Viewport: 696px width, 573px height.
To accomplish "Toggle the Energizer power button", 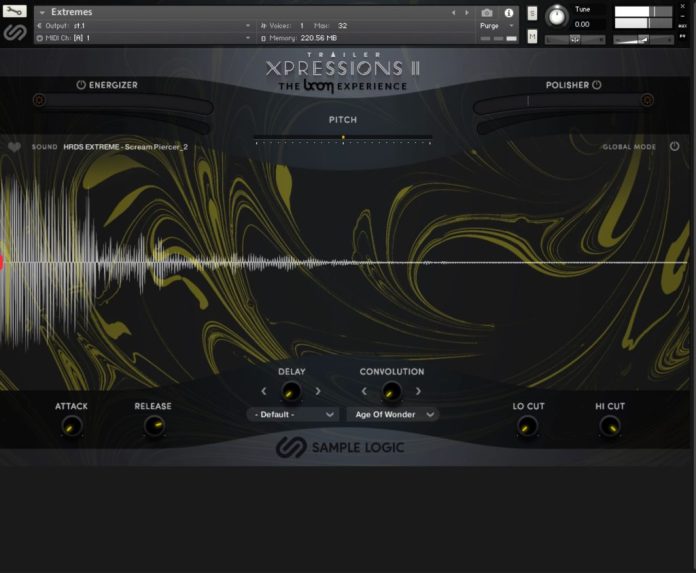I will pos(81,85).
